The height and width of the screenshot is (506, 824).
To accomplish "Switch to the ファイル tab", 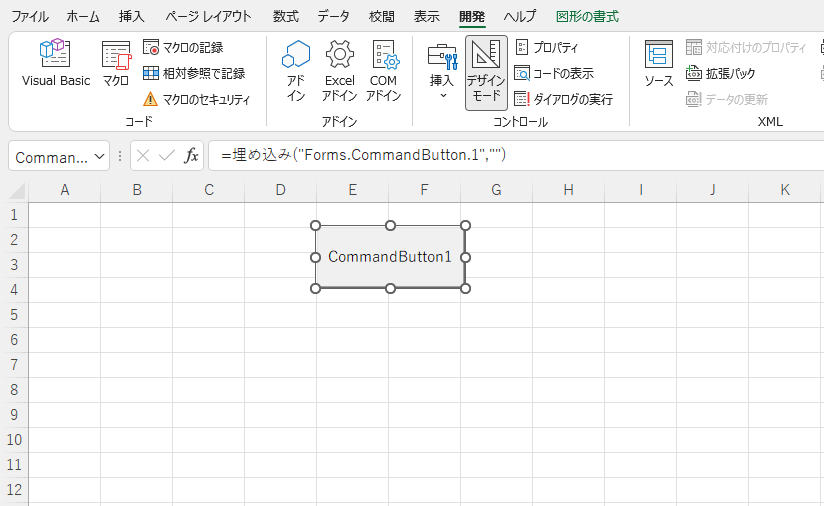I will (x=30, y=16).
